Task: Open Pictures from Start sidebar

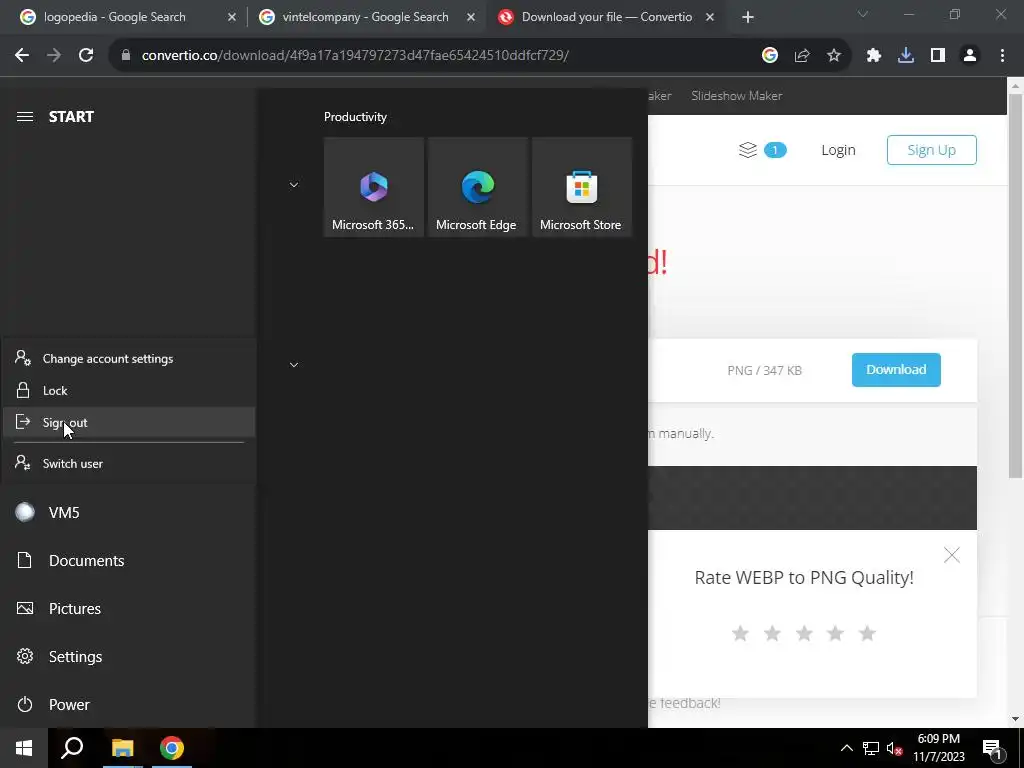Action: pos(128,609)
